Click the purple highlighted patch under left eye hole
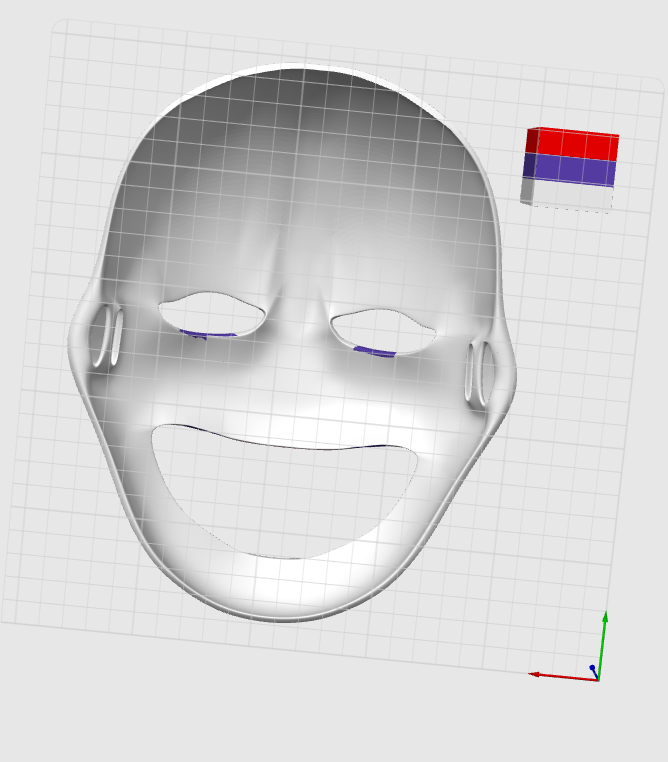 tap(207, 334)
